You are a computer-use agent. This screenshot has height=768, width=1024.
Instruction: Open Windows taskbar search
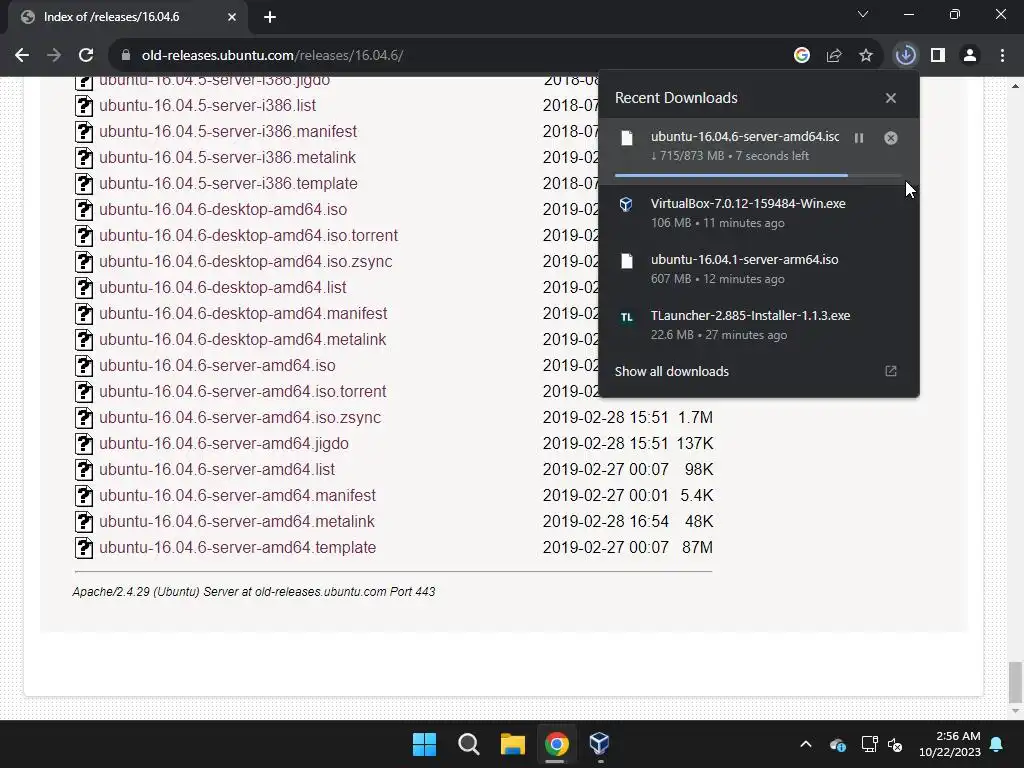pos(469,744)
